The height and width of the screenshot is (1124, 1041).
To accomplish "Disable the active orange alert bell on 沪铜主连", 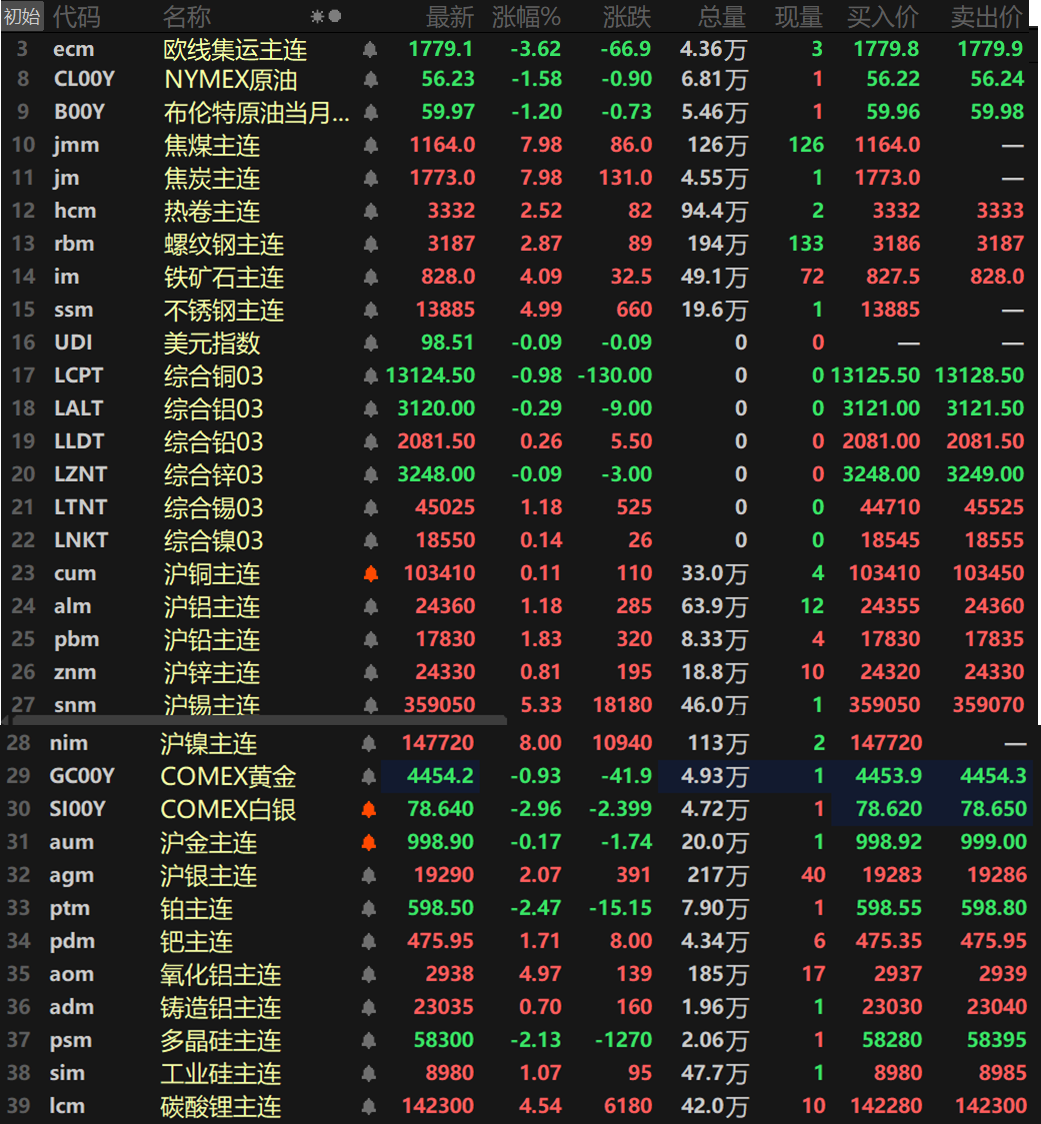I will (370, 574).
